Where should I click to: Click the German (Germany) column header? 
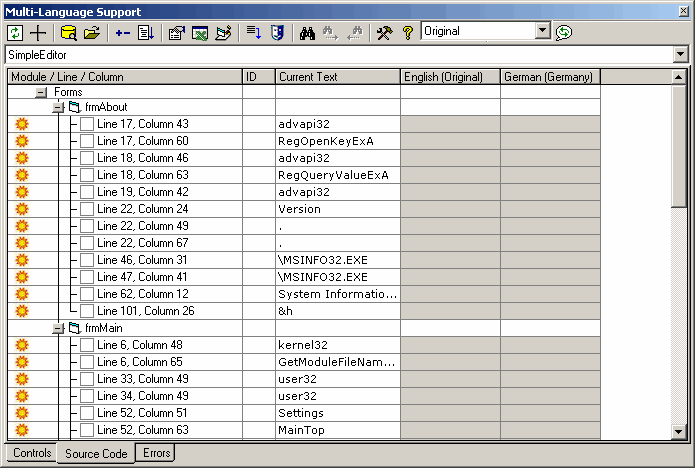pos(549,77)
